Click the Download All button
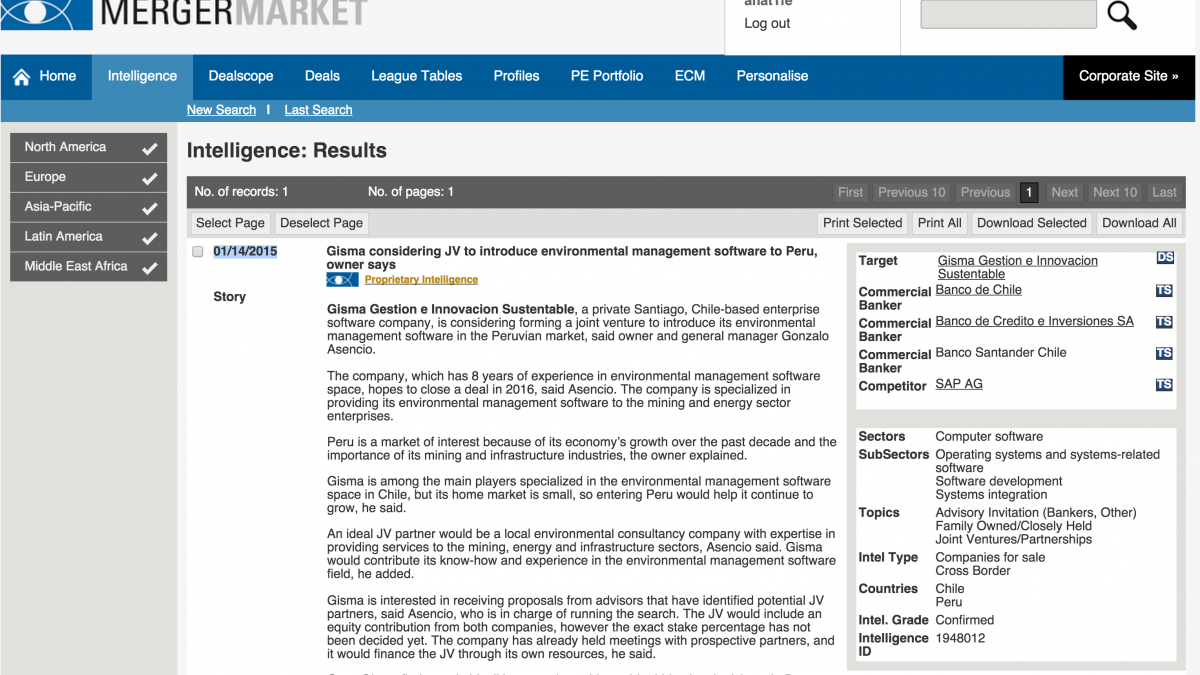Screen dimensions: 1200x675 tap(1139, 223)
